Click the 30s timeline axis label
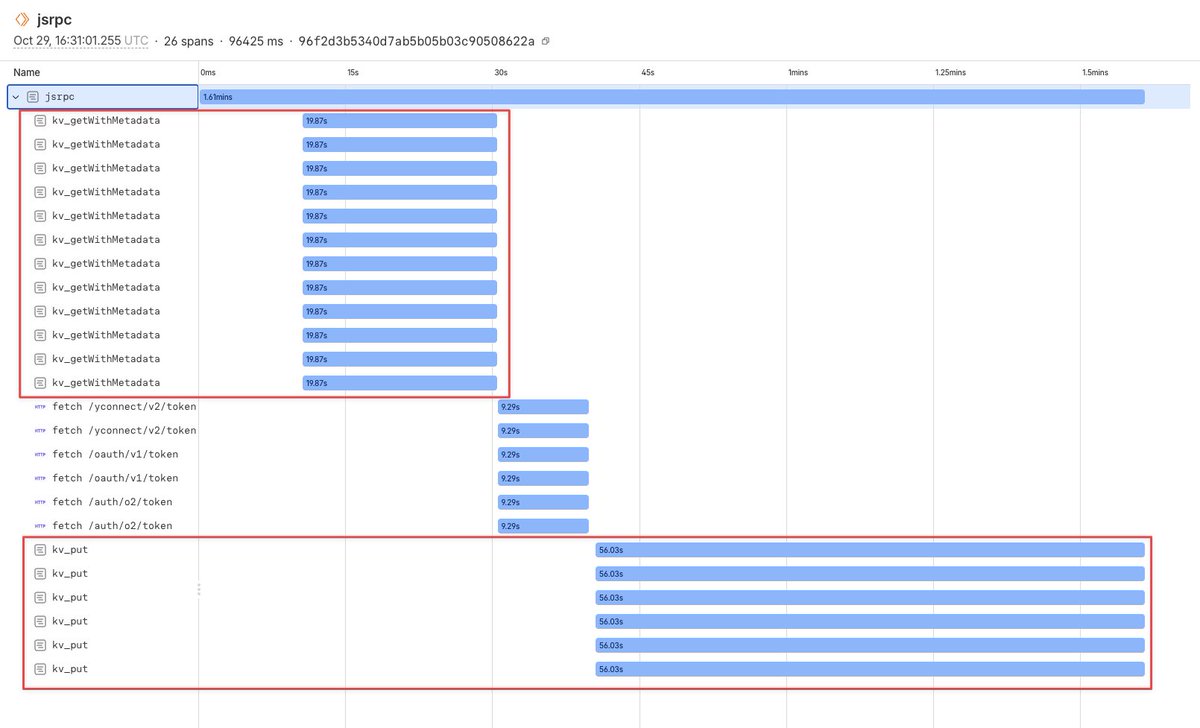The image size is (1200, 728). click(x=501, y=73)
